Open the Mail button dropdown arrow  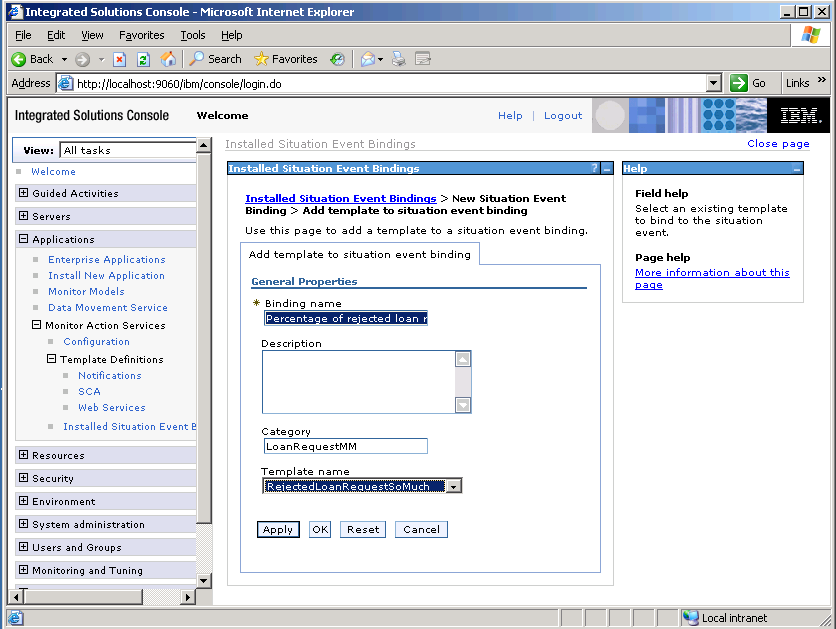coord(380,59)
